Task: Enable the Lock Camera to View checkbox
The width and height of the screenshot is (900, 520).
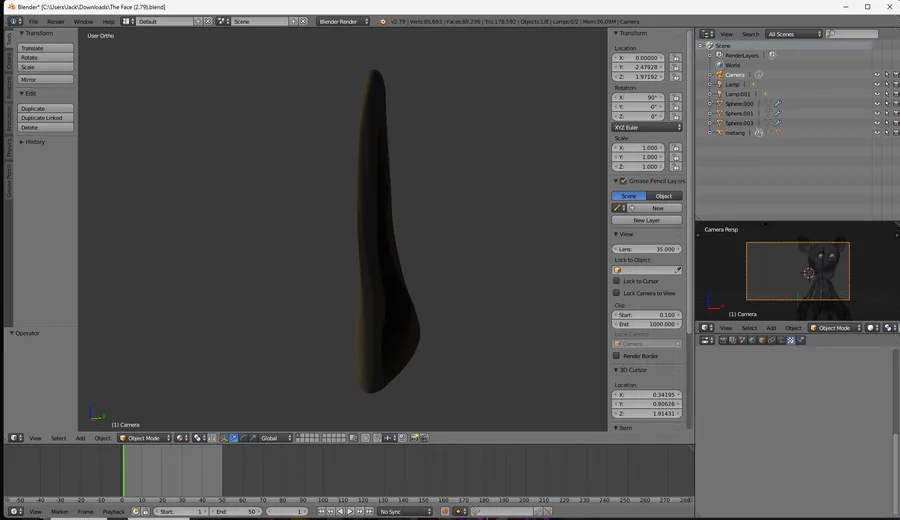Action: (616, 293)
